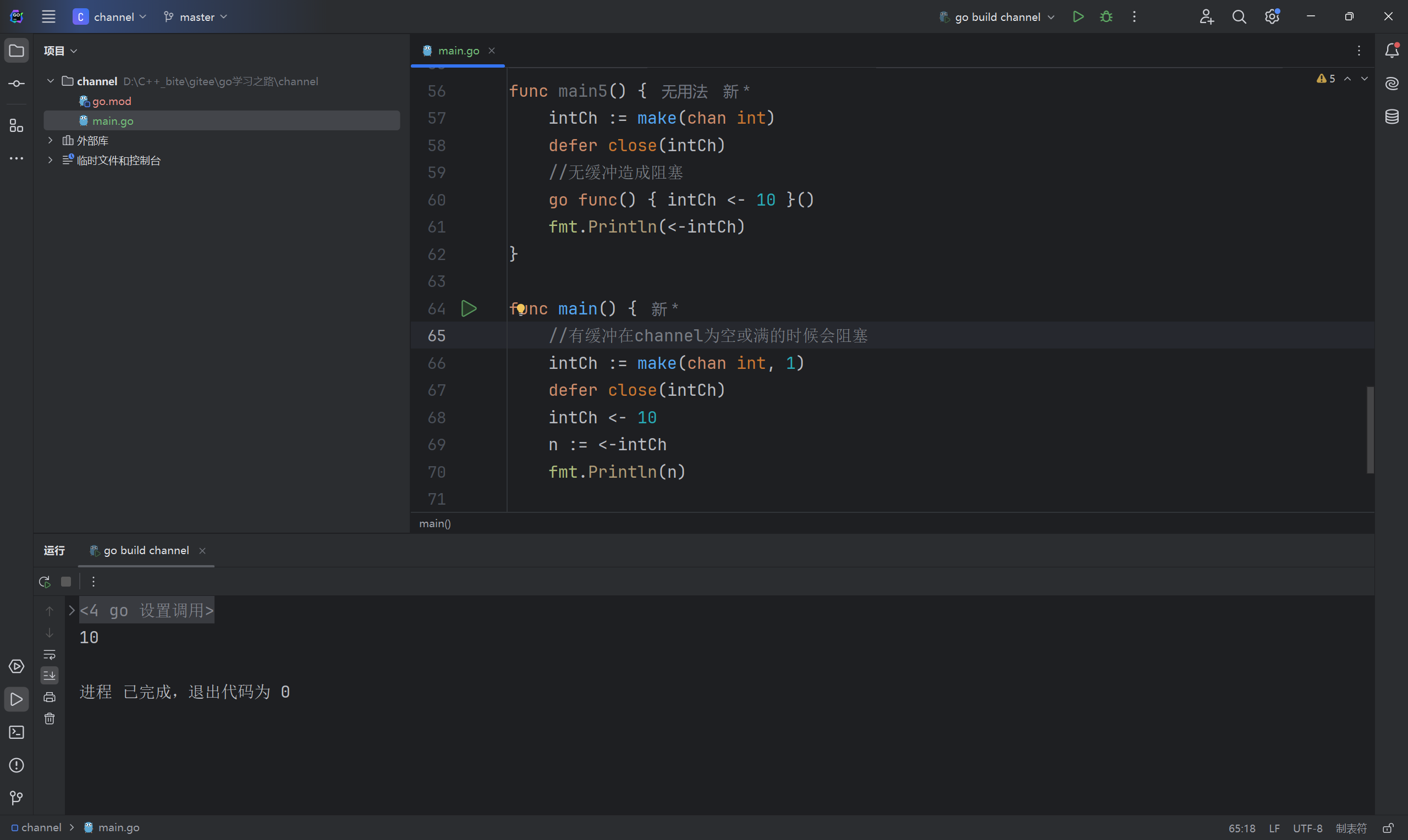Viewport: 1408px width, 840px height.
Task: Click the main() breadcrumb below the editor
Action: click(435, 523)
